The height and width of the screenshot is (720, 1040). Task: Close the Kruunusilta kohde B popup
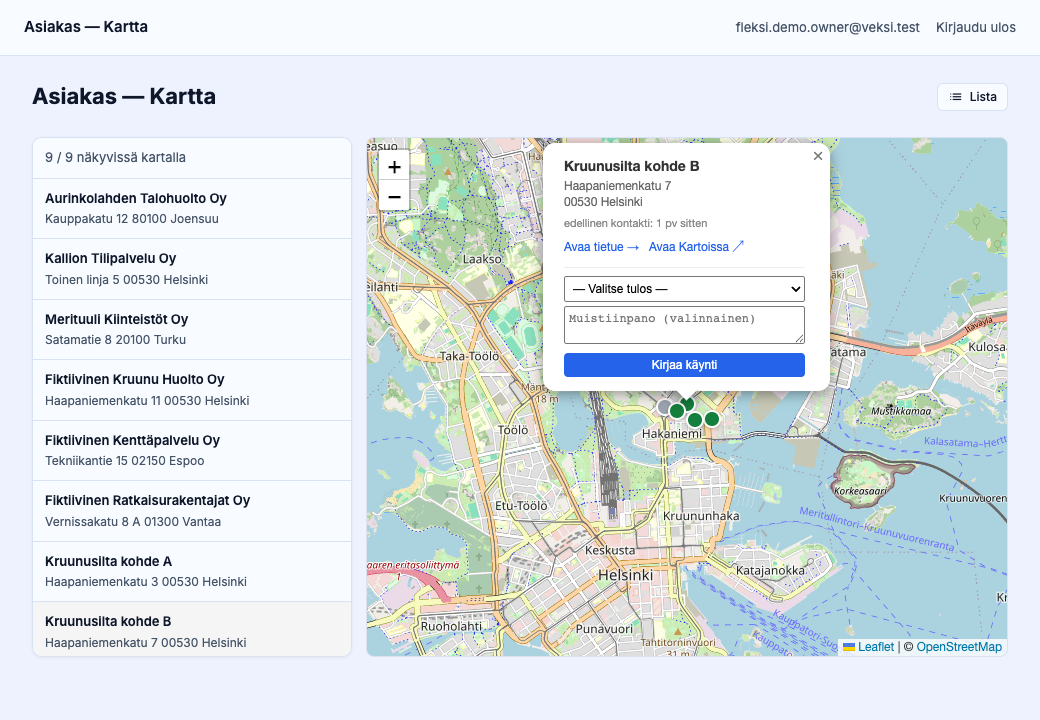[818, 156]
